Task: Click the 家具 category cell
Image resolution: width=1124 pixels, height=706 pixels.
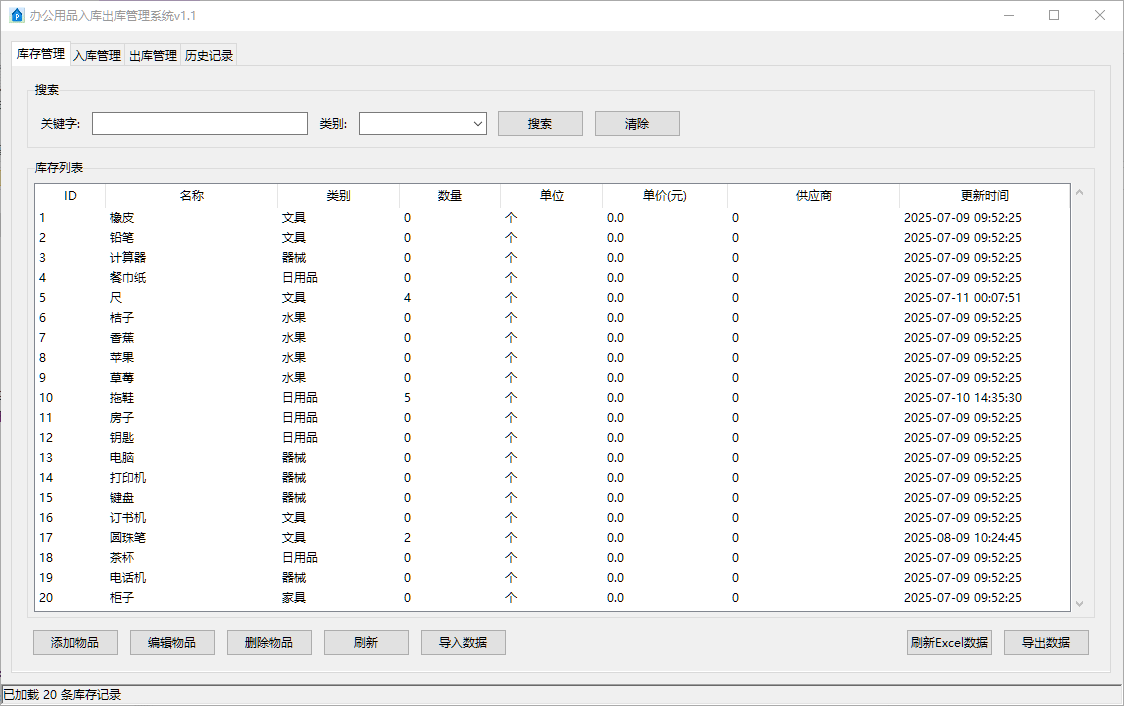Action: [x=294, y=598]
